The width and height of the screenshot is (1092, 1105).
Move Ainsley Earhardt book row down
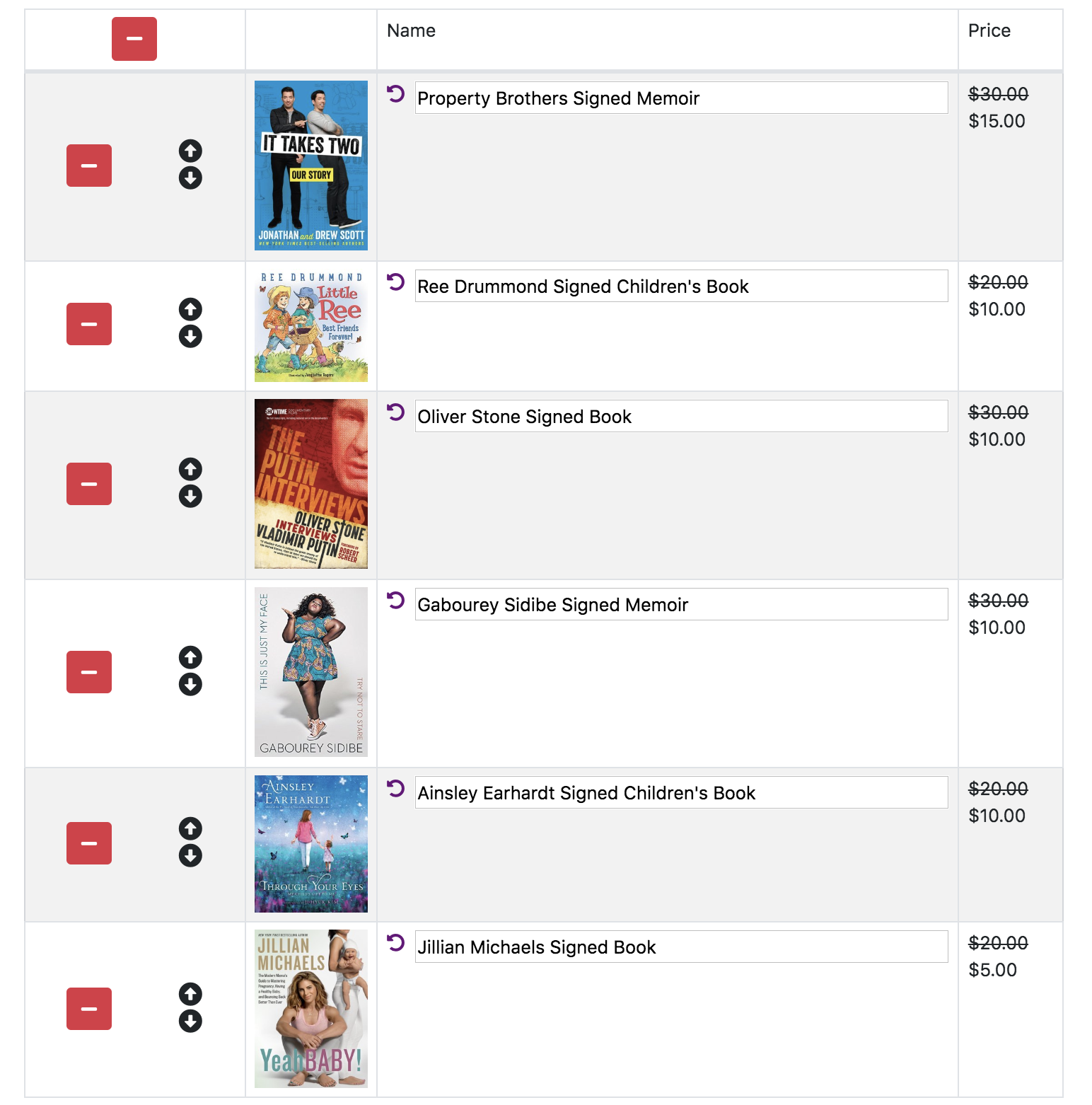point(190,855)
